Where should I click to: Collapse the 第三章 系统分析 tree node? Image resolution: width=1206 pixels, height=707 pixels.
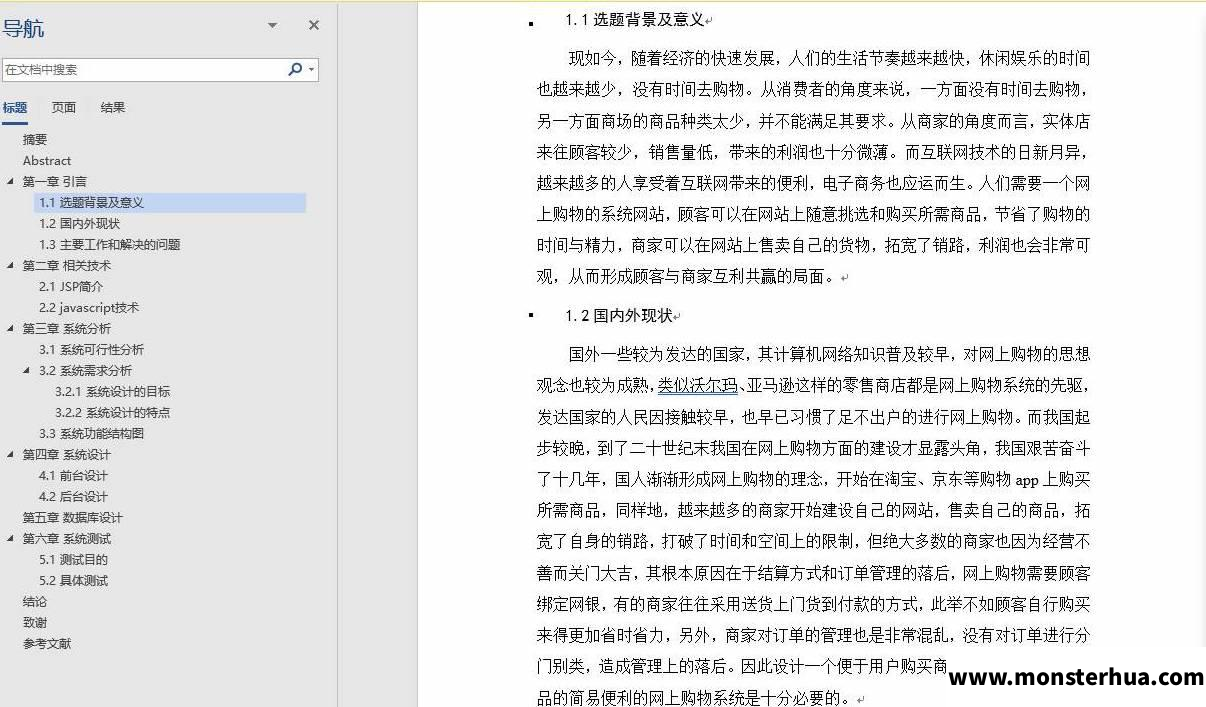11,329
